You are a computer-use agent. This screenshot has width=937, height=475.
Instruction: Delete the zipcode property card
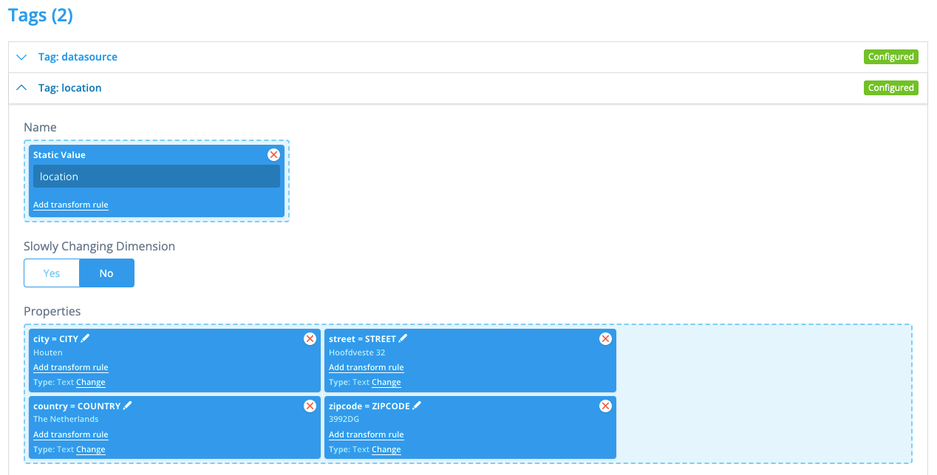605,406
